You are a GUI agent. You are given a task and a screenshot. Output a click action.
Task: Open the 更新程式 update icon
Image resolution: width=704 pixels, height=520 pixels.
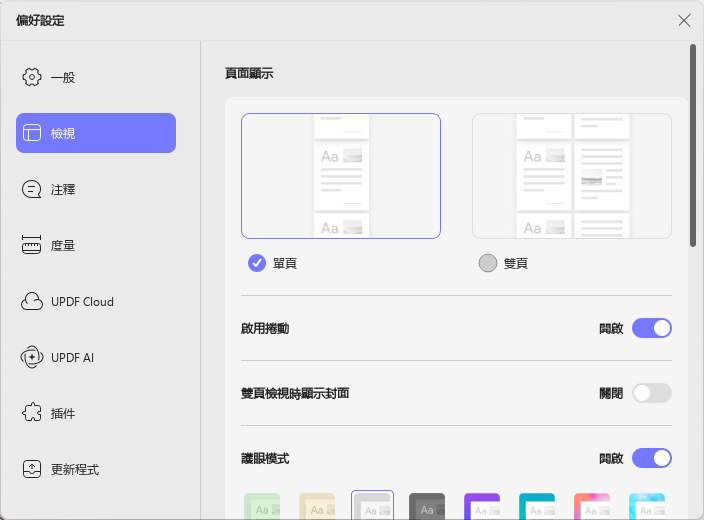tap(32, 469)
